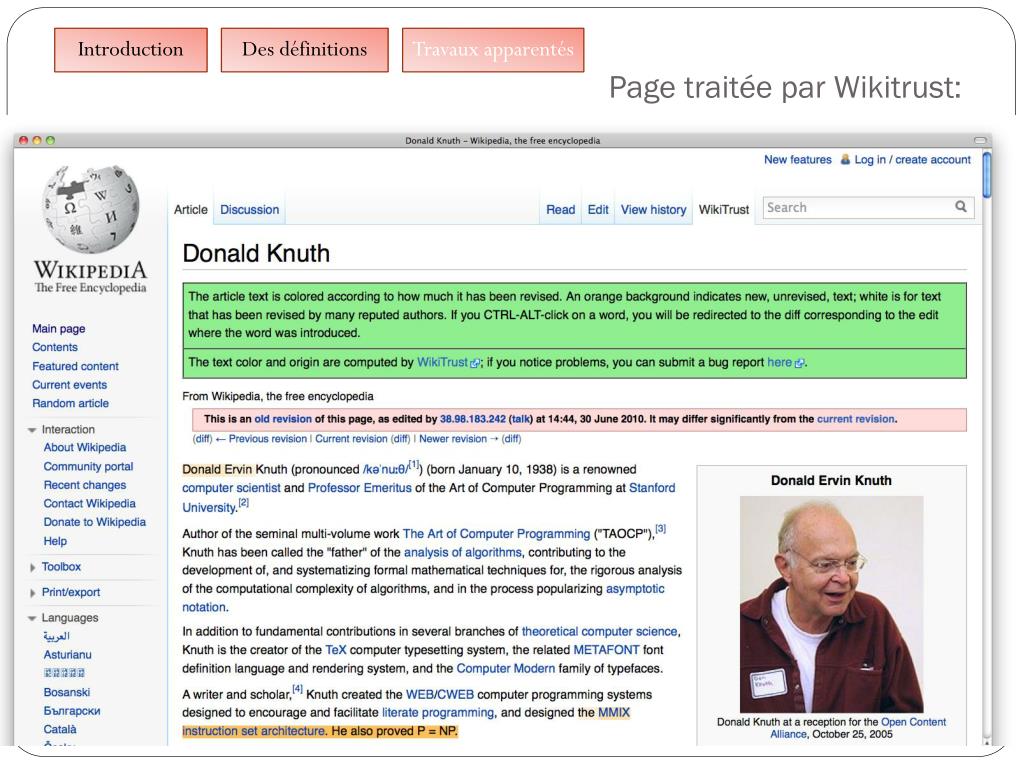Click Log in / create account
This screenshot has height=767, width=1023.
click(x=912, y=159)
